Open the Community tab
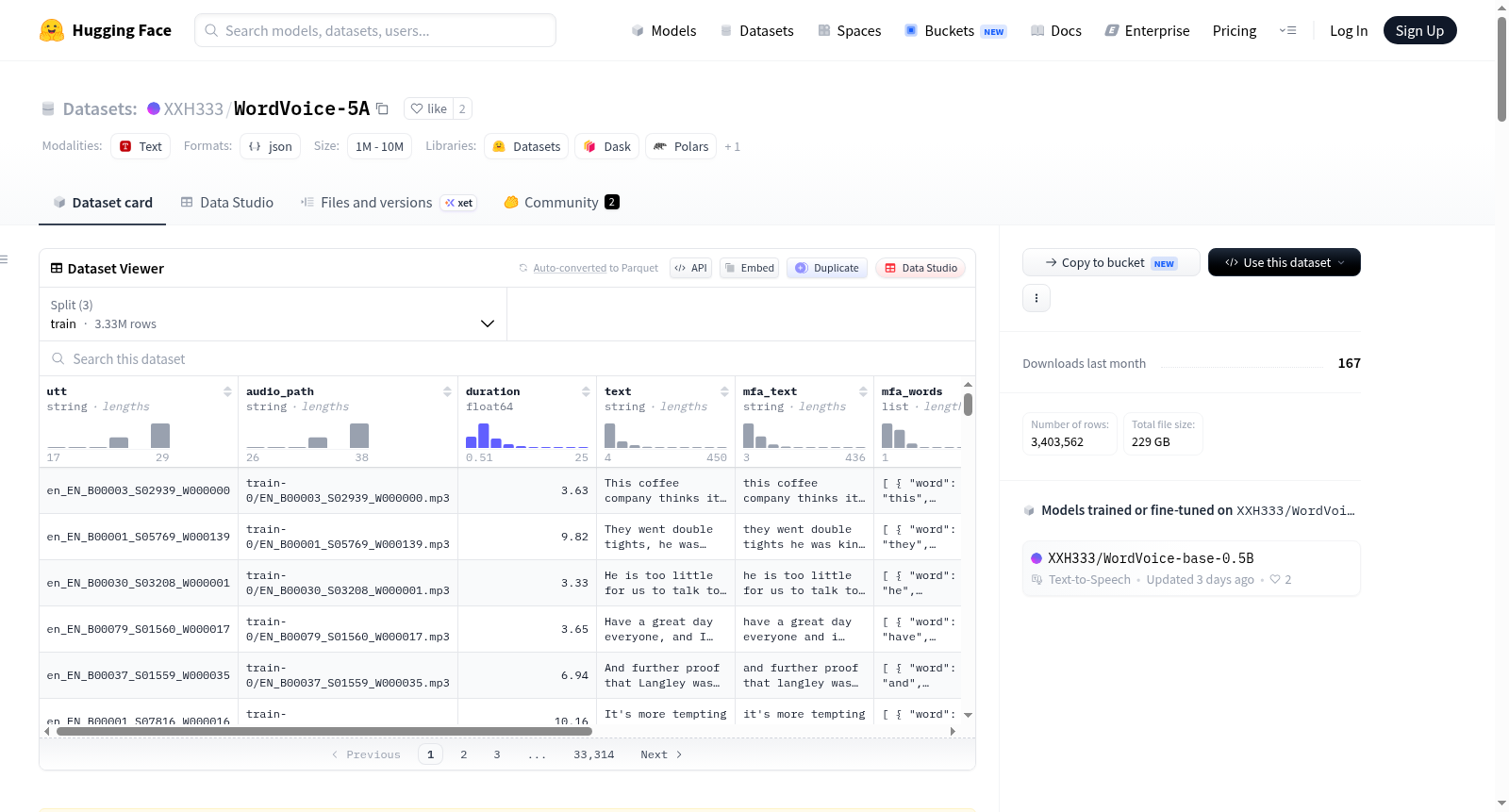This screenshot has height=812, width=1509. click(x=561, y=202)
